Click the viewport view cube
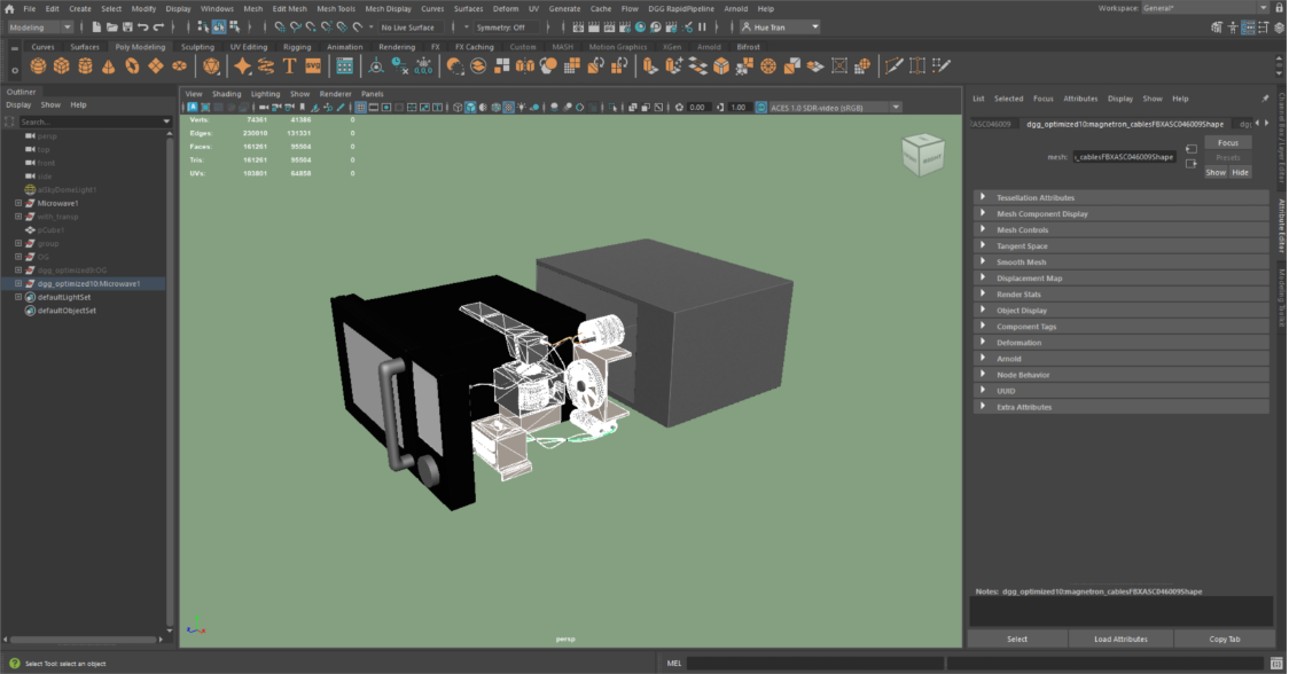This screenshot has width=1289, height=674. click(x=922, y=153)
